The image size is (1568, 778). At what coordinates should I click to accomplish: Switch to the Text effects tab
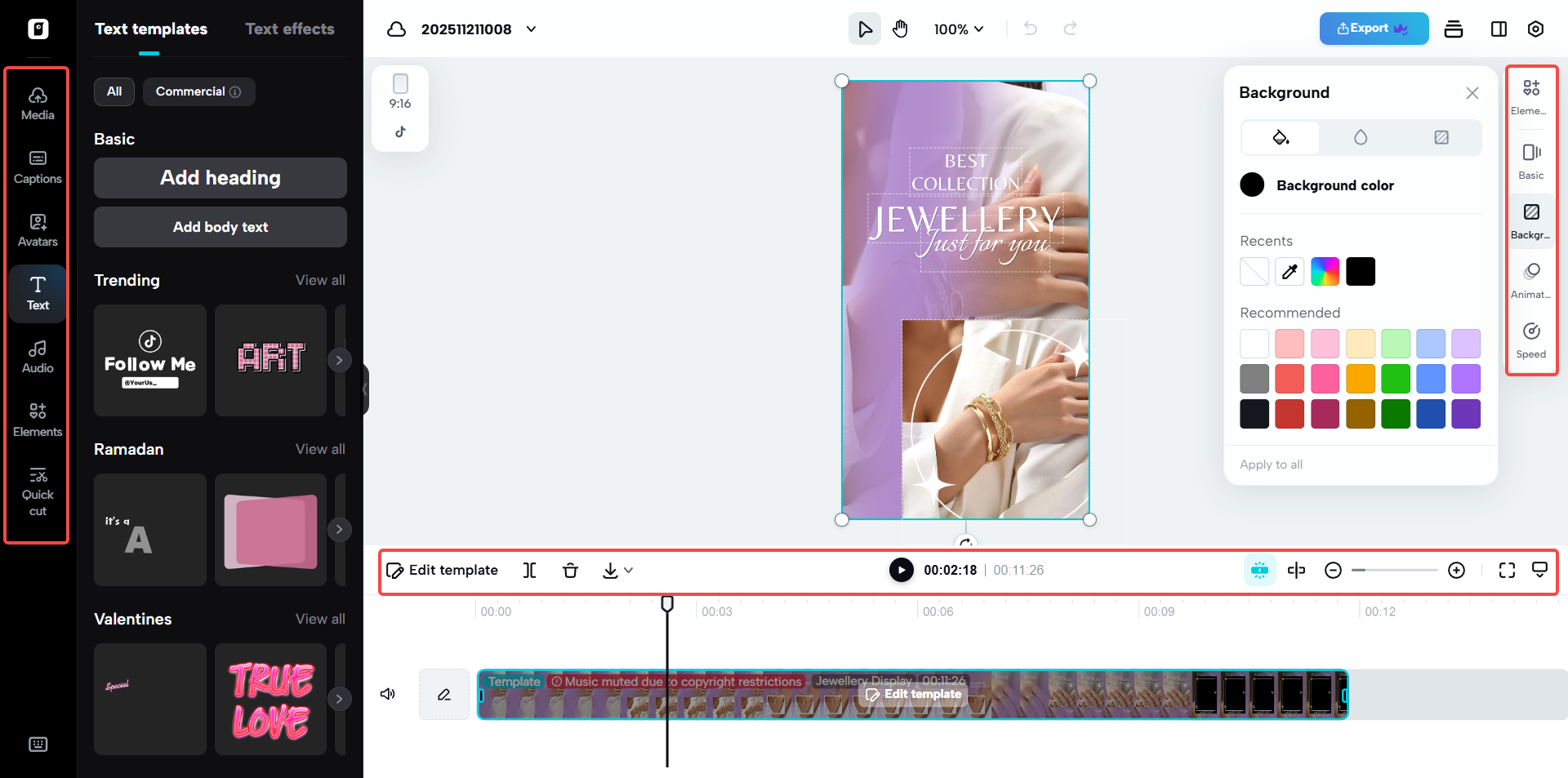click(x=289, y=29)
